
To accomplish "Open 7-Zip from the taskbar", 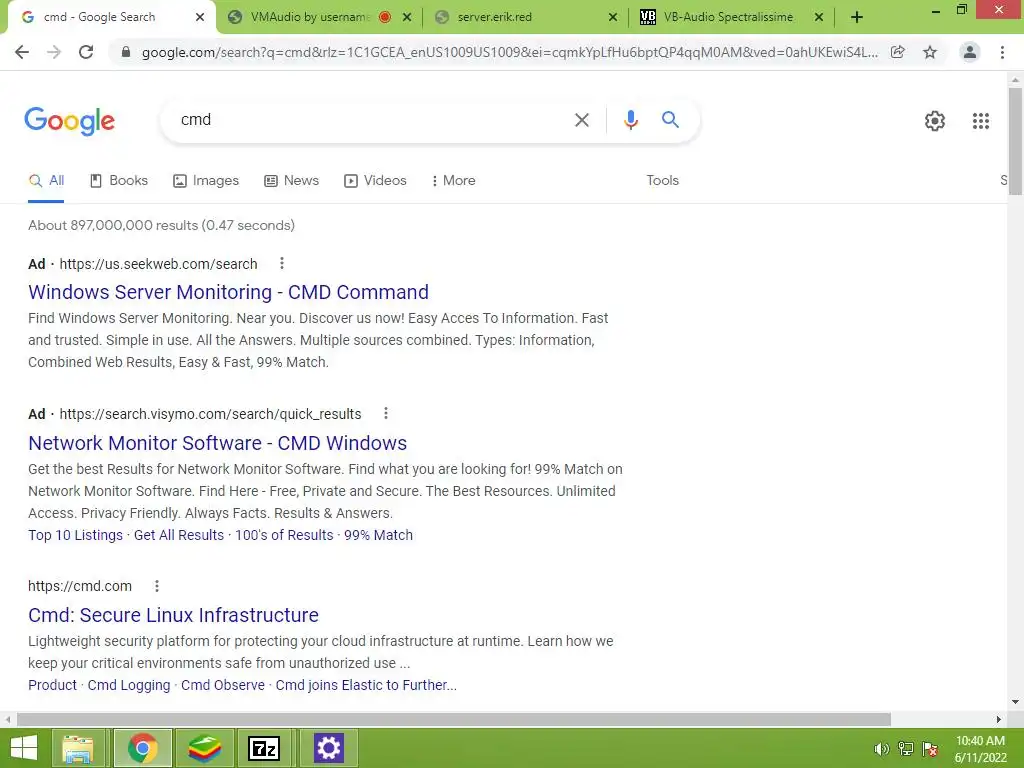I will [264, 748].
